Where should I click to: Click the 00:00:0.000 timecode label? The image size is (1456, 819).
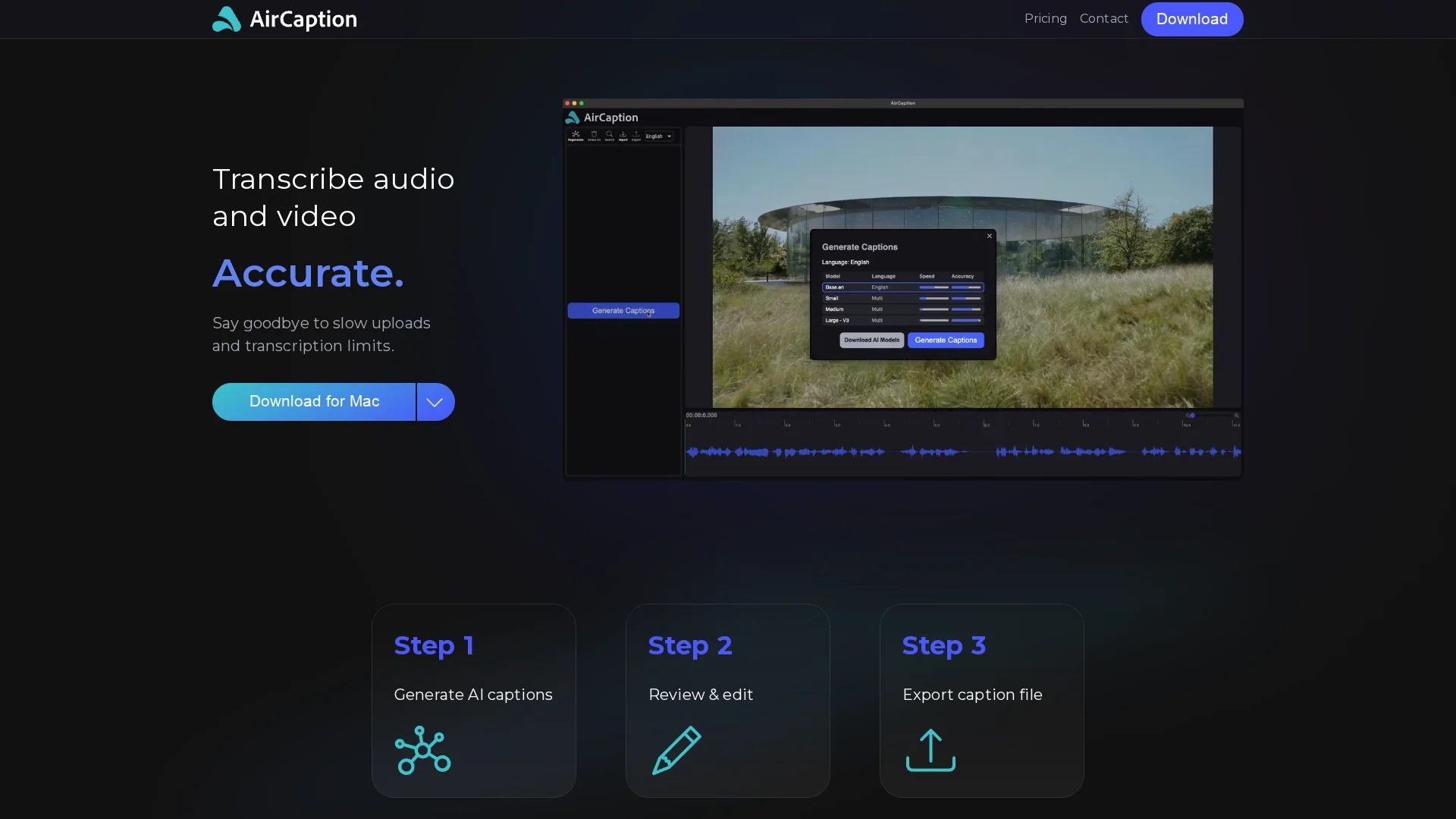[x=701, y=415]
